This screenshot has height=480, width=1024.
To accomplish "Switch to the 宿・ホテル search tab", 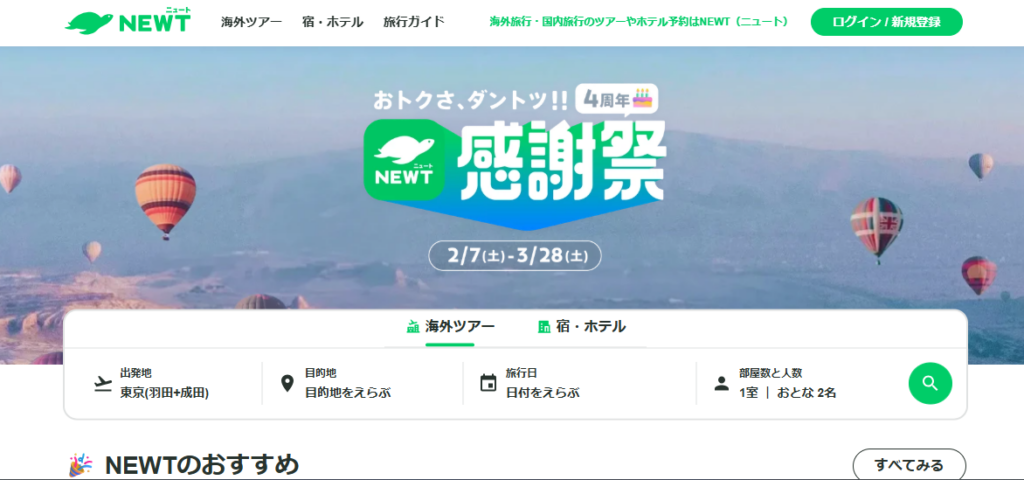I will 581,327.
